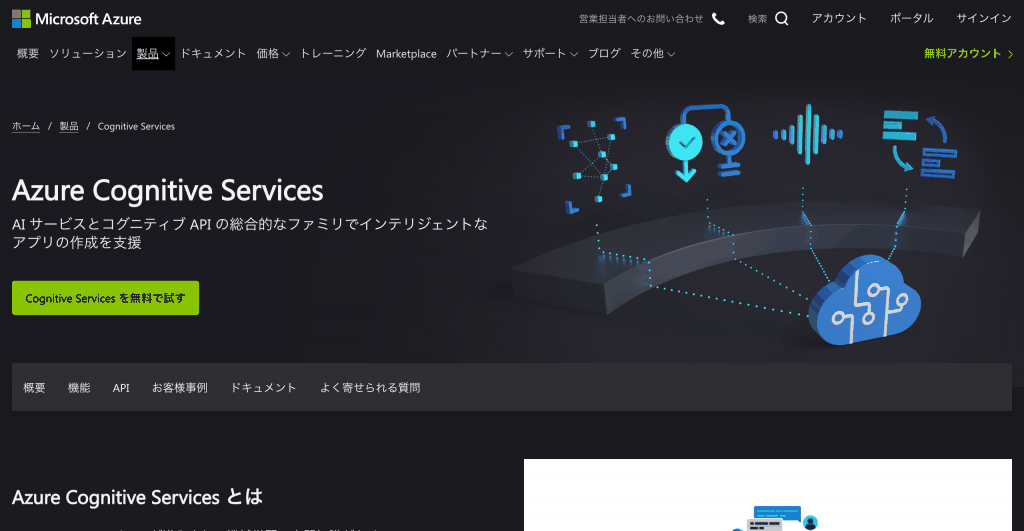
Task: Open the アカウント link
Action: click(839, 18)
